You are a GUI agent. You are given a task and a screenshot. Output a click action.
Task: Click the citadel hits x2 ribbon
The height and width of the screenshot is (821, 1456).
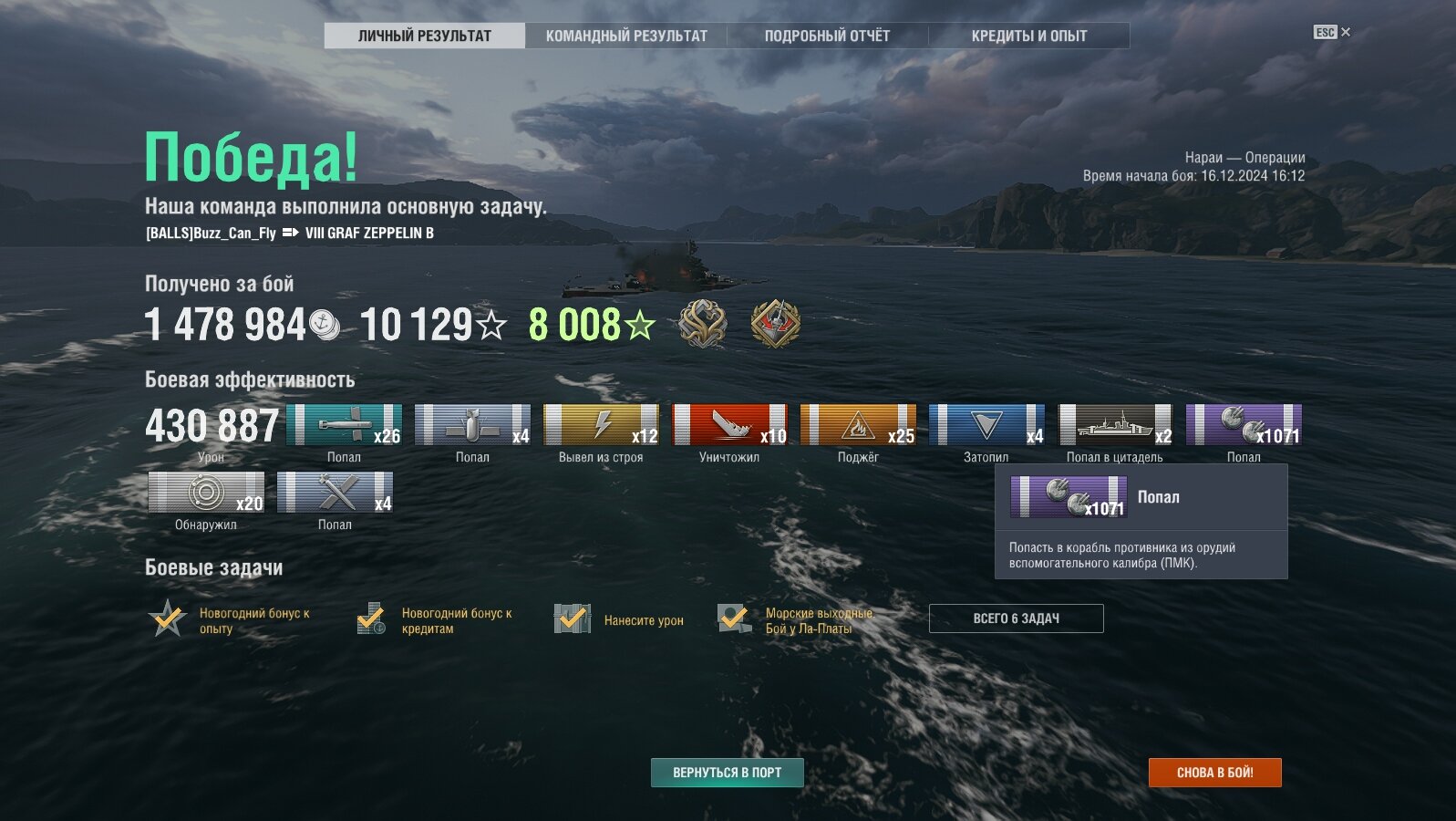(x=1115, y=425)
